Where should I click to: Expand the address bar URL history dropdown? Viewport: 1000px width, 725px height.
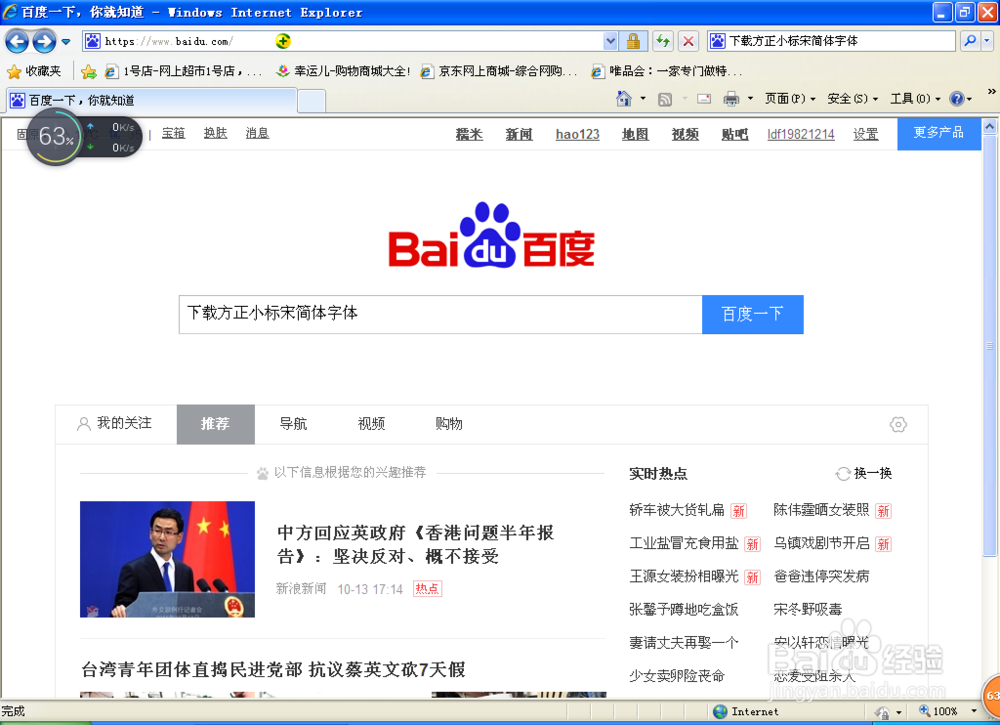click(610, 41)
